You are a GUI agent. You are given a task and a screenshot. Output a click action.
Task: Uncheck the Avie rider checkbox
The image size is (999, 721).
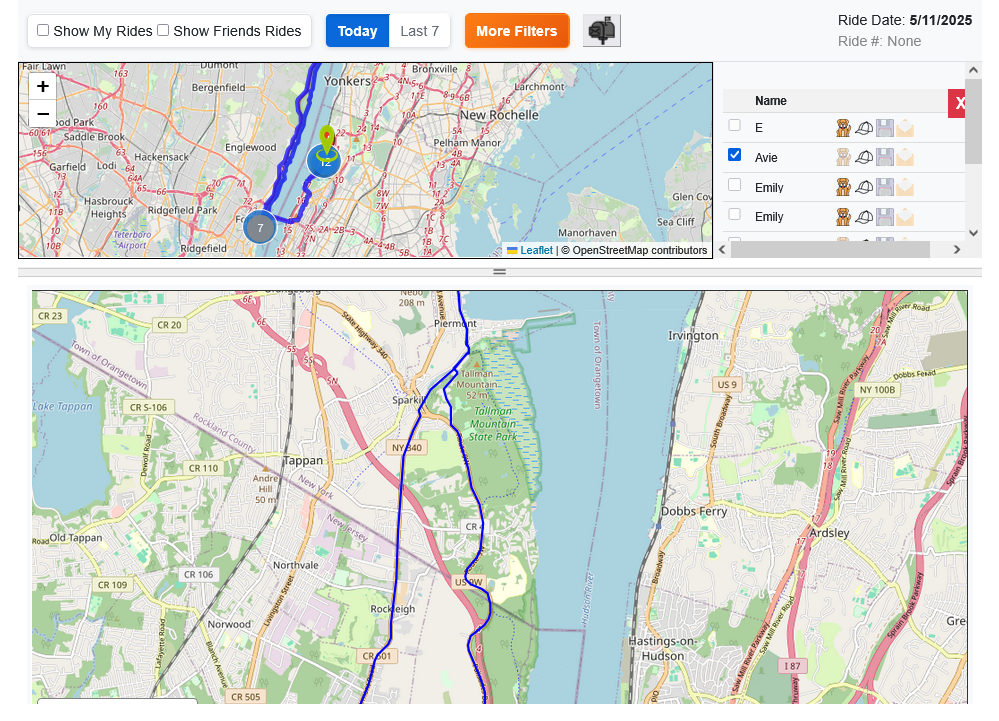click(735, 155)
